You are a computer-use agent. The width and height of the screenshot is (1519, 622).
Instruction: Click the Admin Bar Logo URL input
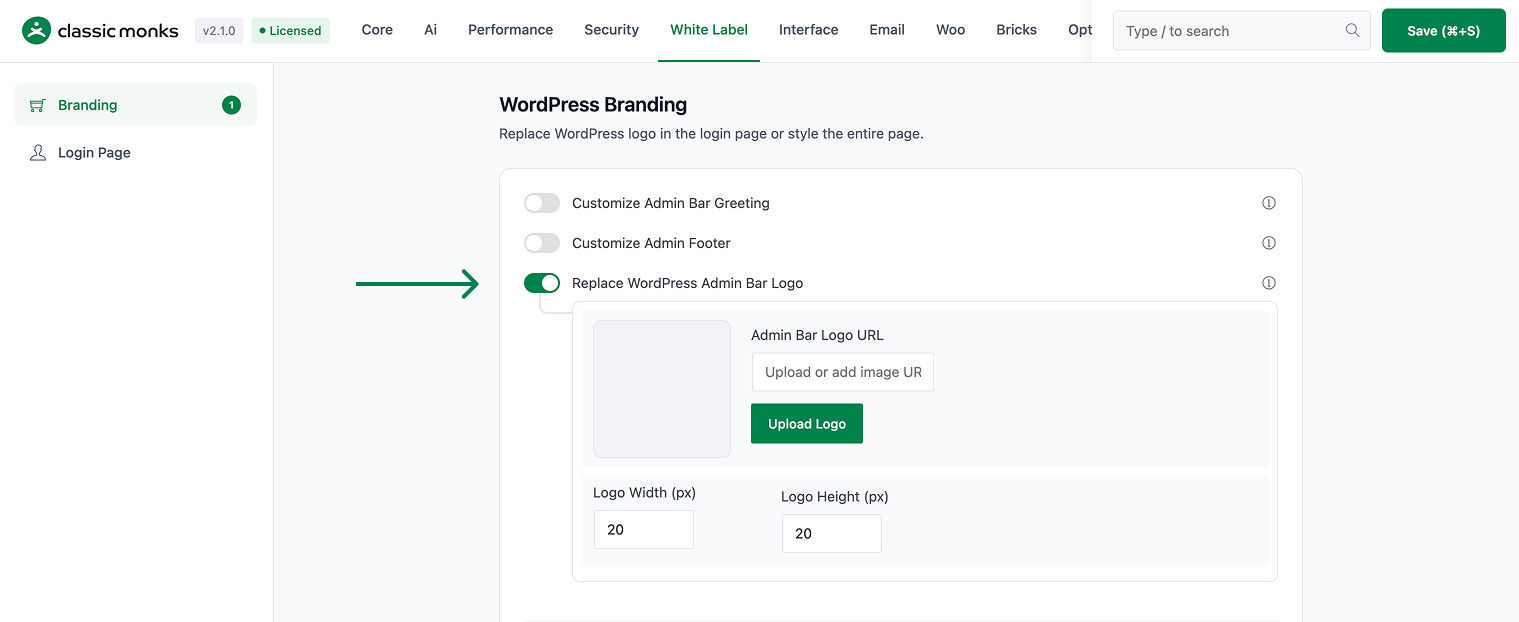click(x=843, y=372)
